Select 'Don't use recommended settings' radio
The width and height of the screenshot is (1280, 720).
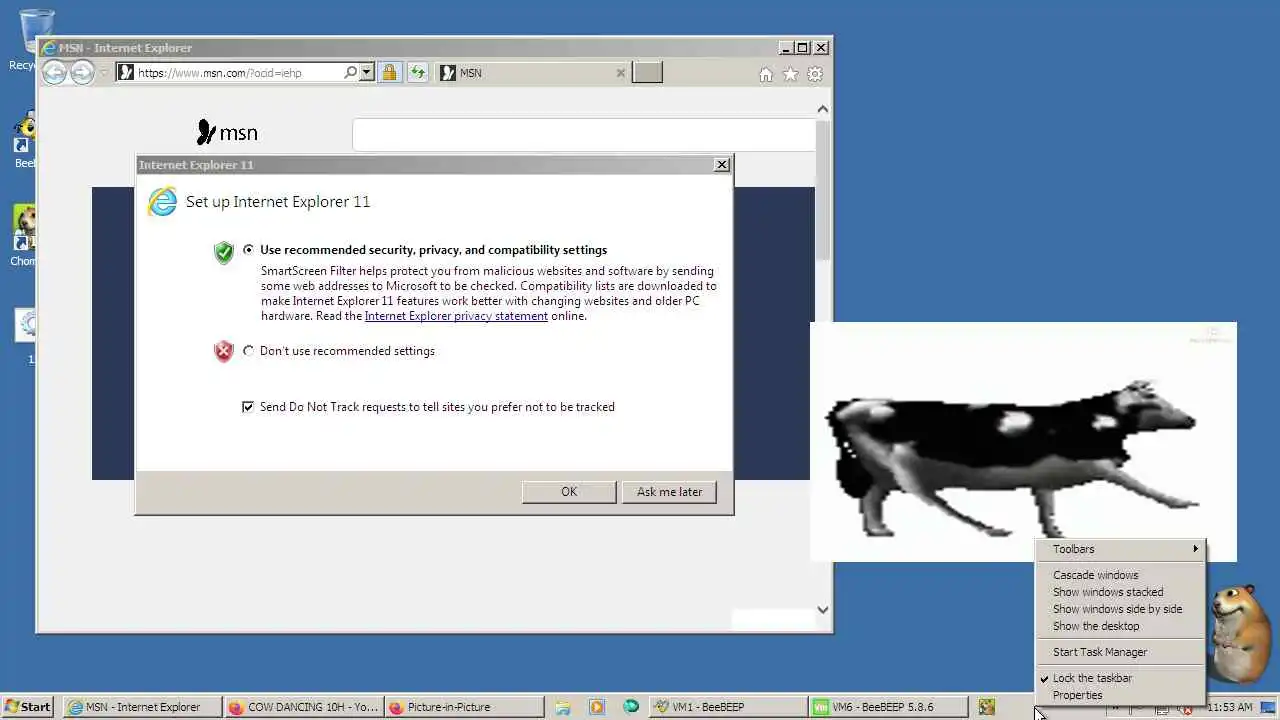tap(248, 351)
